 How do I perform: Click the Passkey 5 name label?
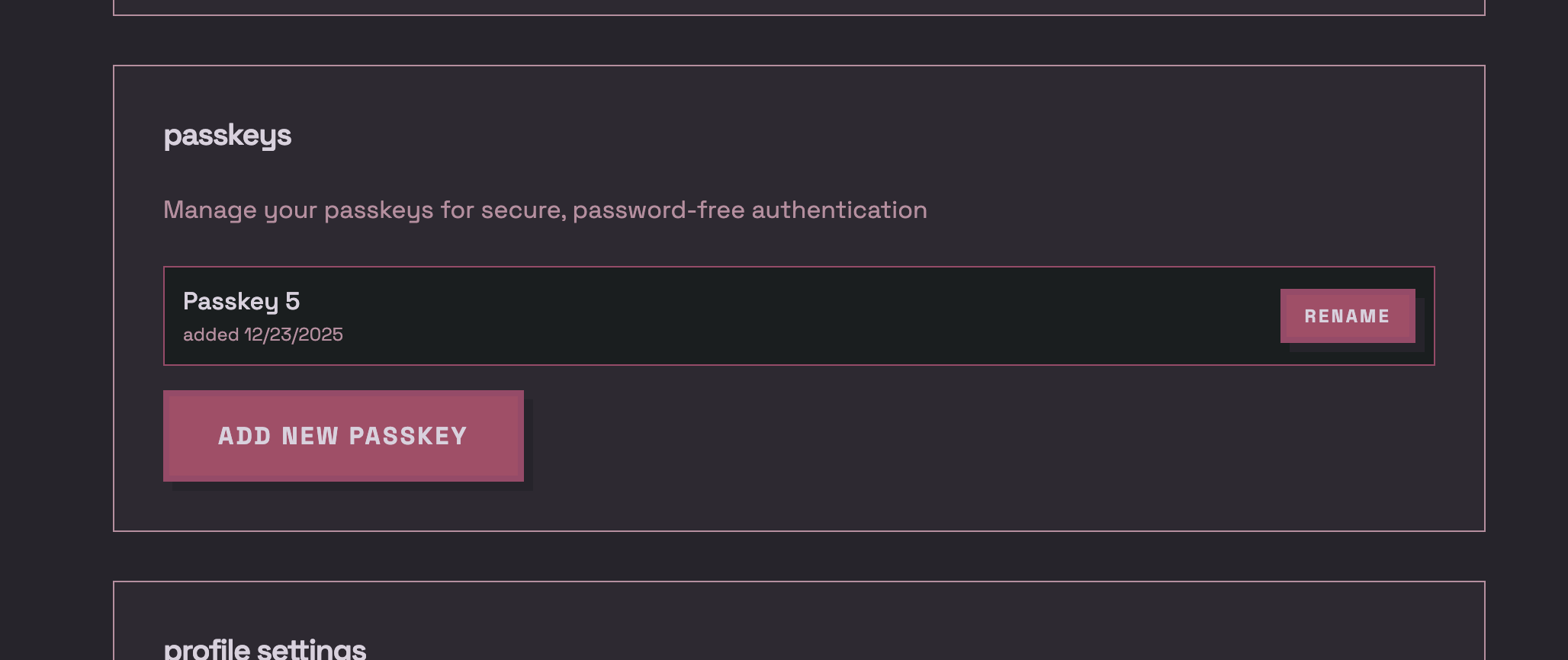coord(241,302)
